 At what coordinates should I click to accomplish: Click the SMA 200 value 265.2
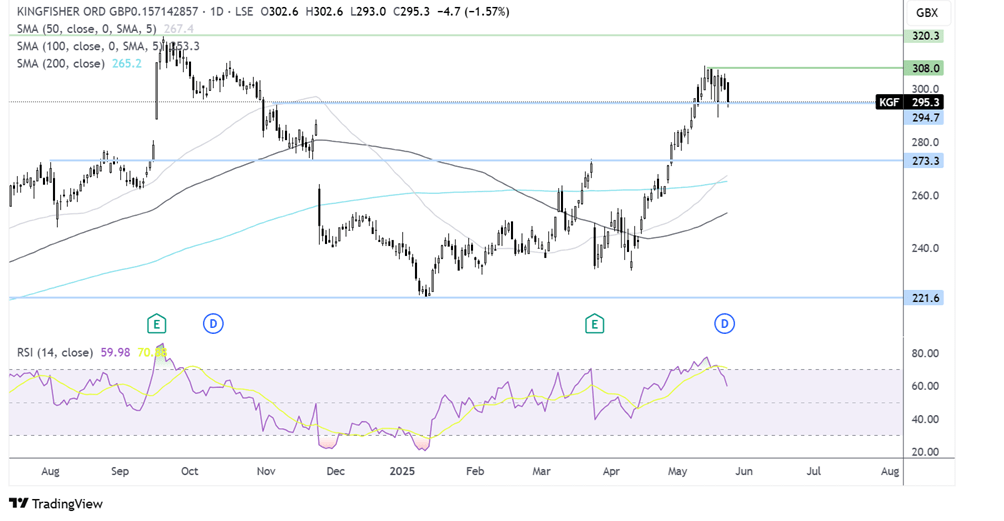(127, 63)
